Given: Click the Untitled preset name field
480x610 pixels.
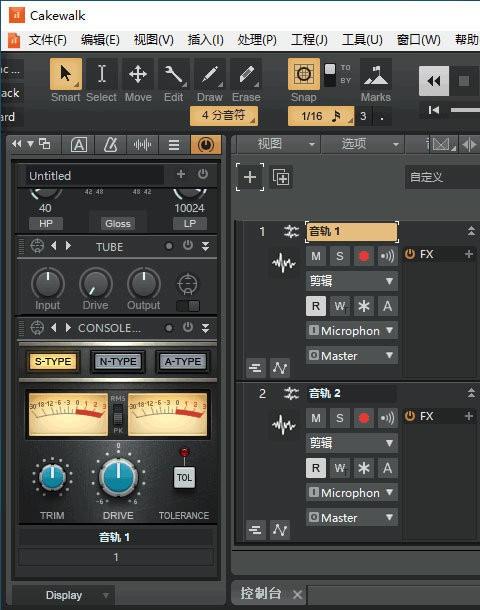Looking at the screenshot, I should point(95,175).
